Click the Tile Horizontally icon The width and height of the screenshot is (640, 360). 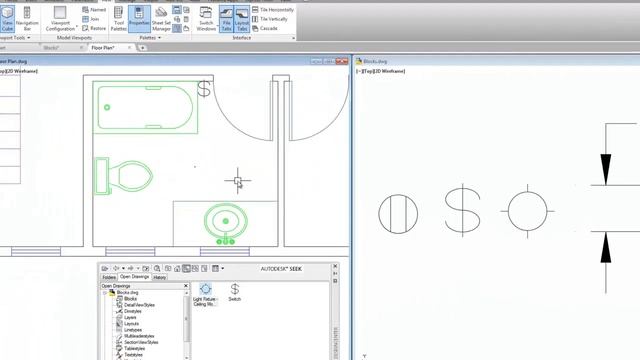tap(255, 9)
